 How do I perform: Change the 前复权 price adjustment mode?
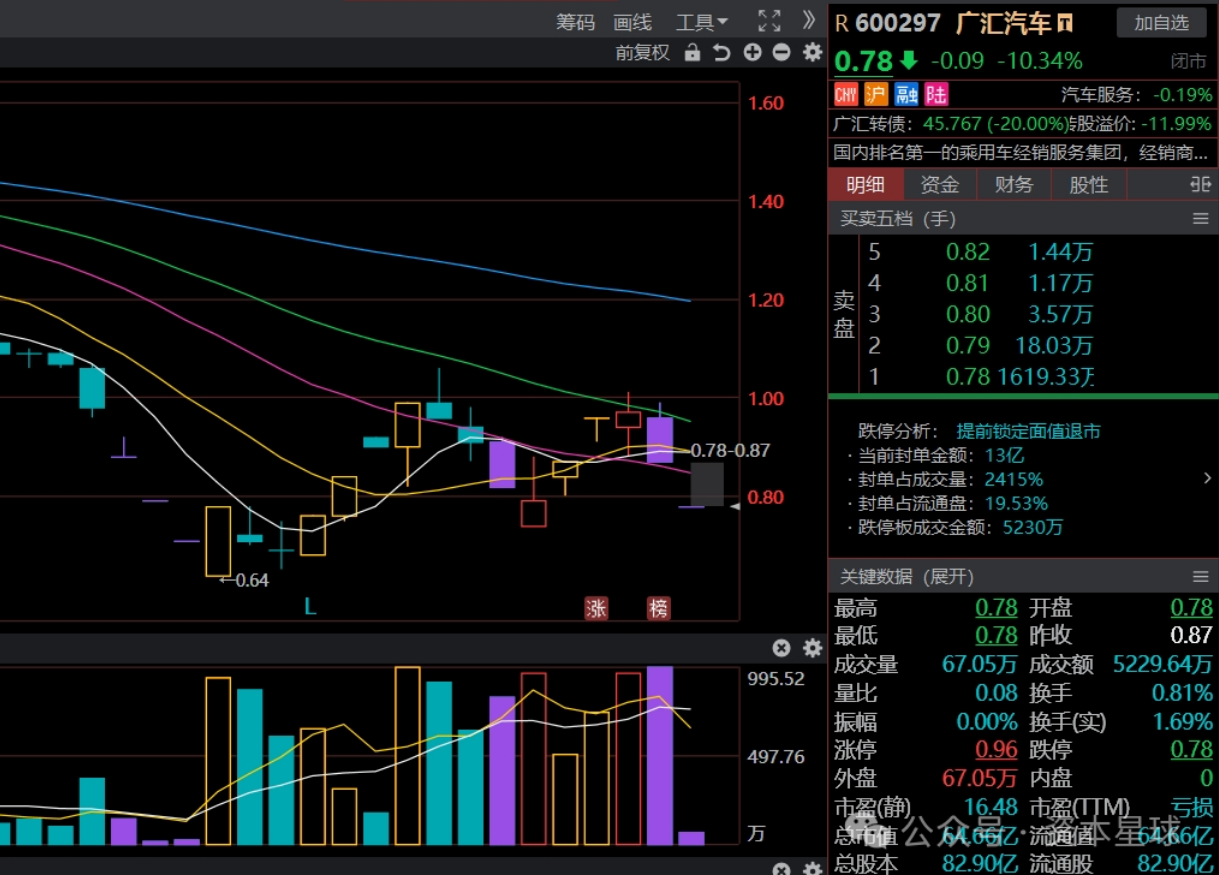(x=642, y=53)
